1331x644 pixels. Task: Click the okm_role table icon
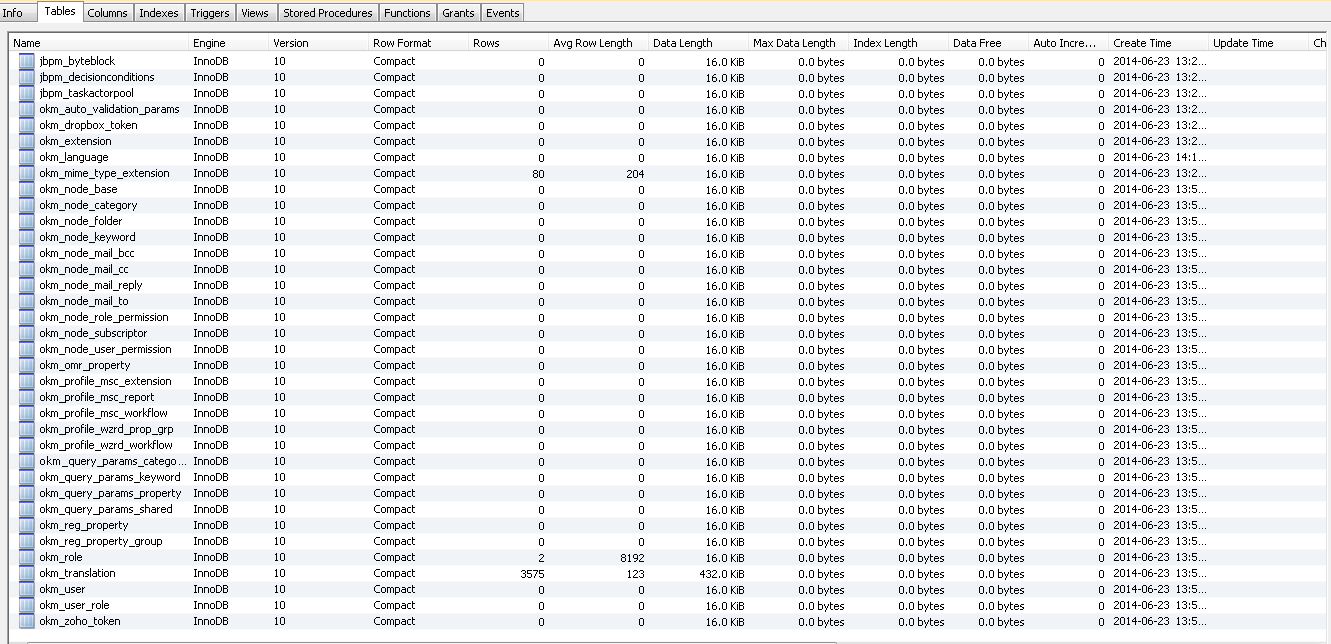pos(26,558)
